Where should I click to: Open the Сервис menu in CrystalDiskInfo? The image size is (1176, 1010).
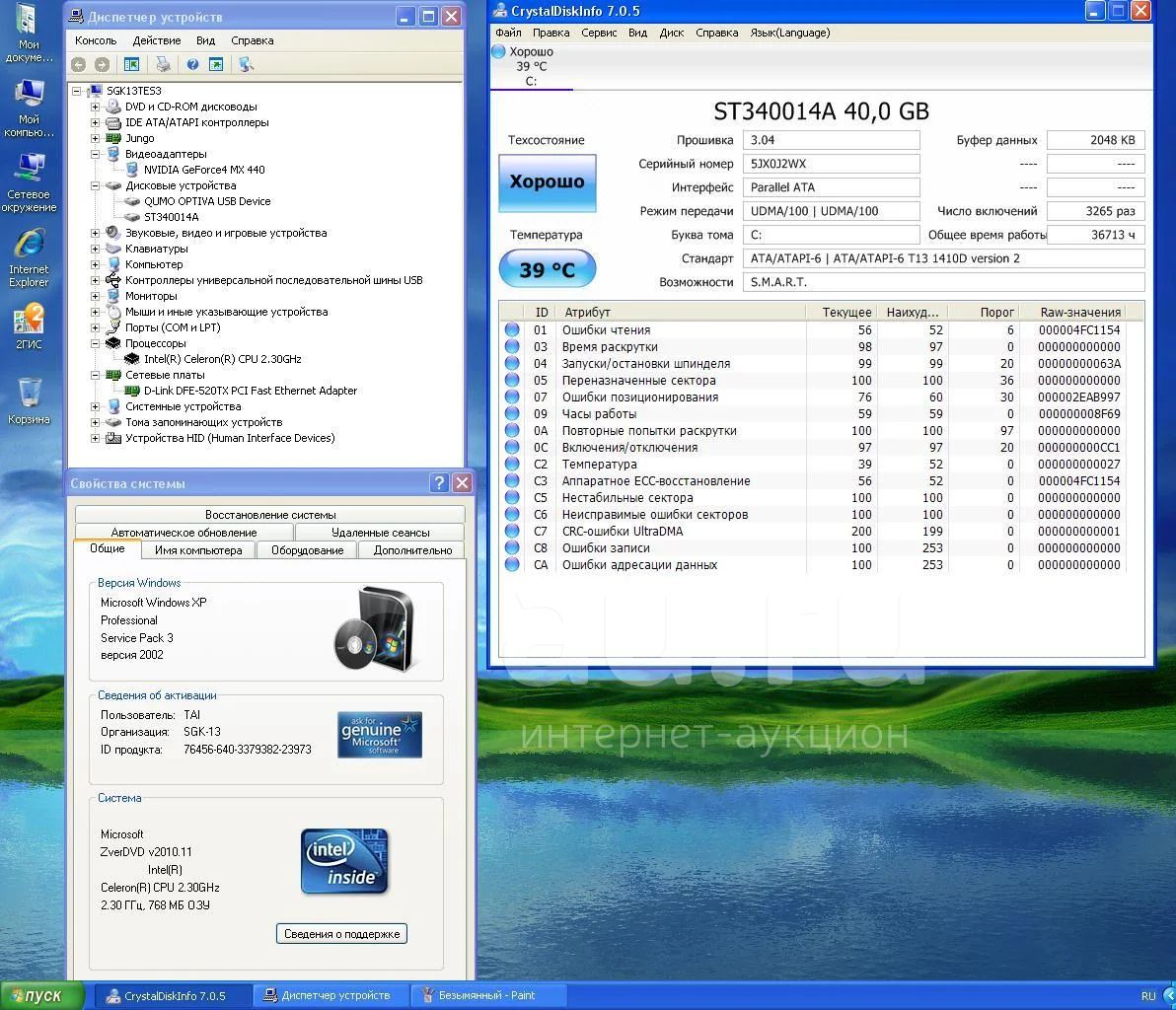599,33
